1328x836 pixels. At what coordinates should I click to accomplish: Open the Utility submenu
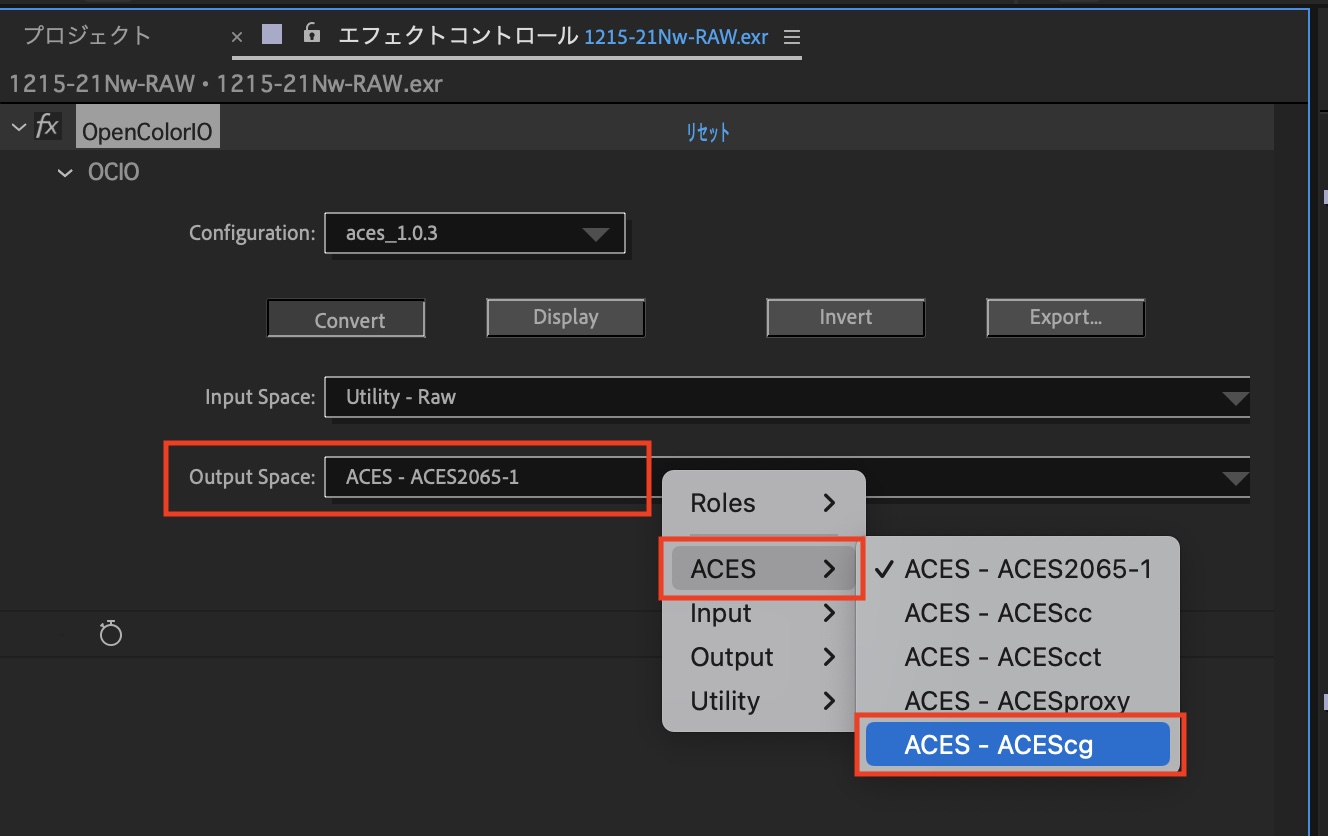pos(762,701)
